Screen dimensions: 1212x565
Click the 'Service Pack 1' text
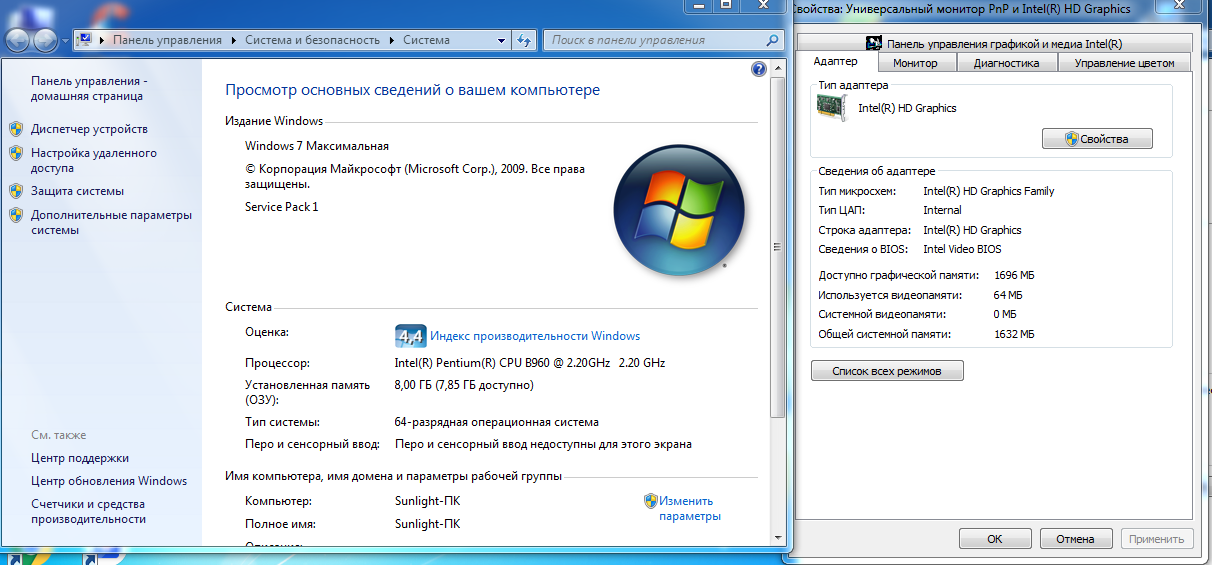(x=281, y=207)
